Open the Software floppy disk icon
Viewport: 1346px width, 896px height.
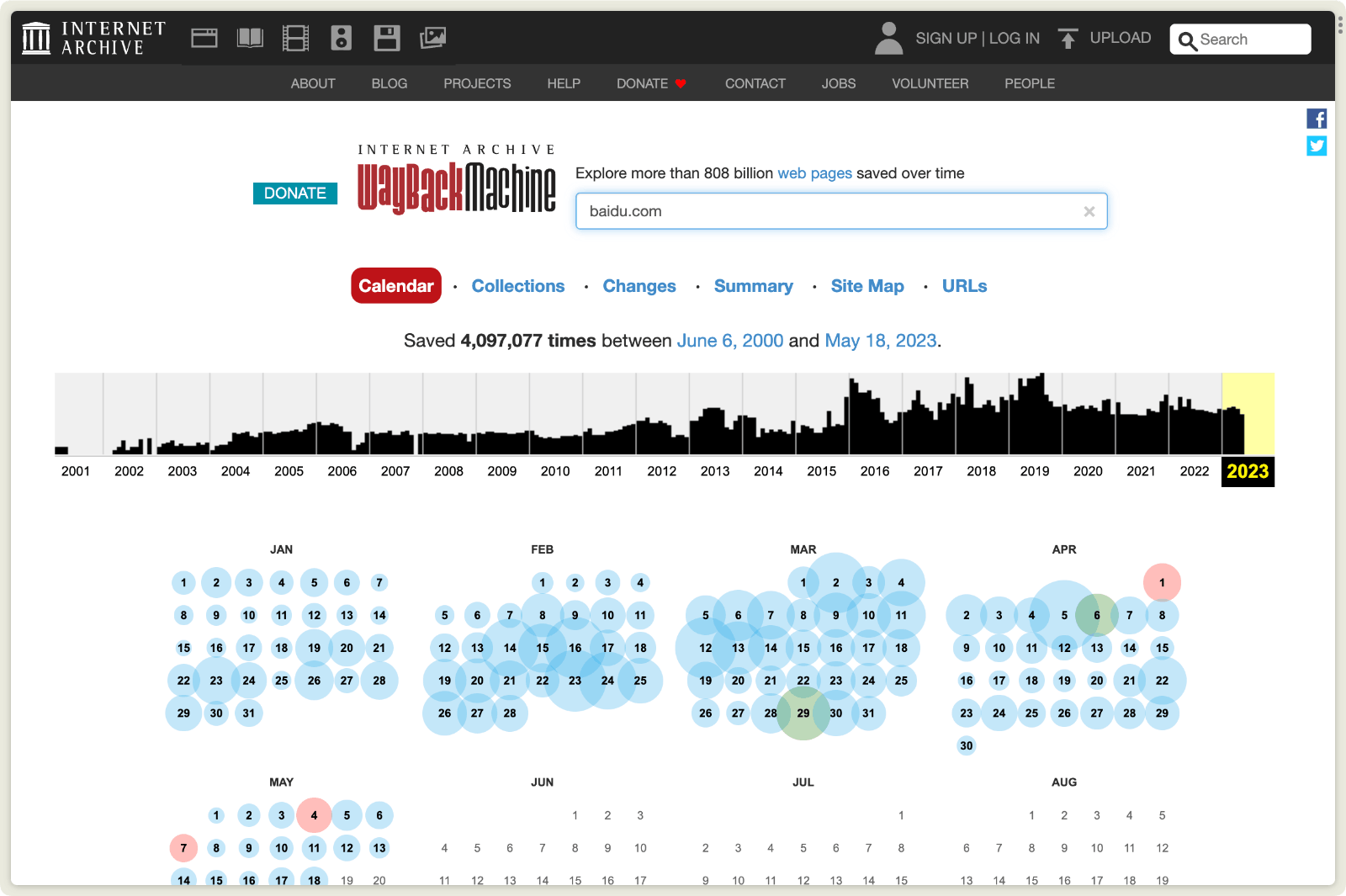387,38
